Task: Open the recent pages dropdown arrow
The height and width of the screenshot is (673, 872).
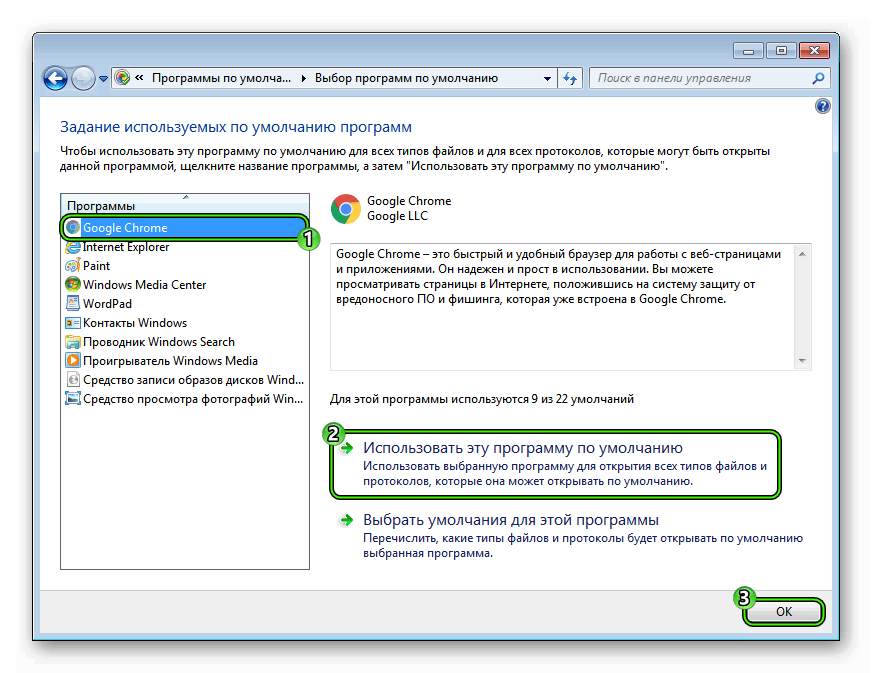Action: point(103,79)
